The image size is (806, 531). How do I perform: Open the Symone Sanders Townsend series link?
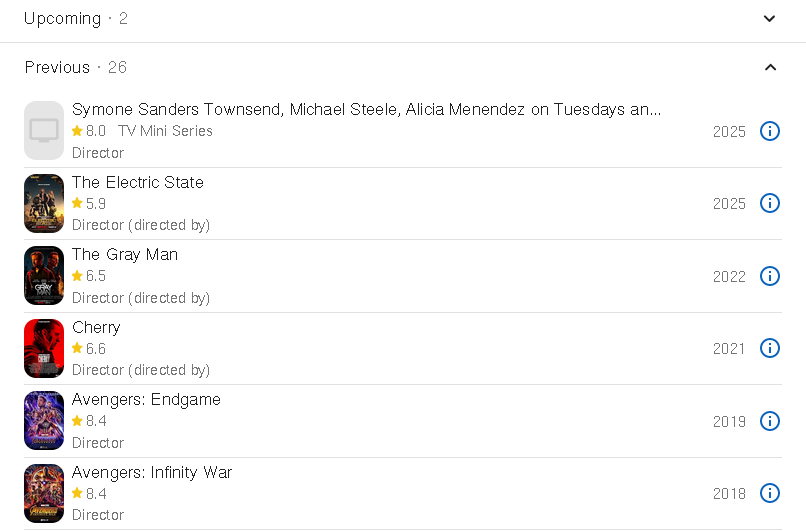tap(366, 109)
